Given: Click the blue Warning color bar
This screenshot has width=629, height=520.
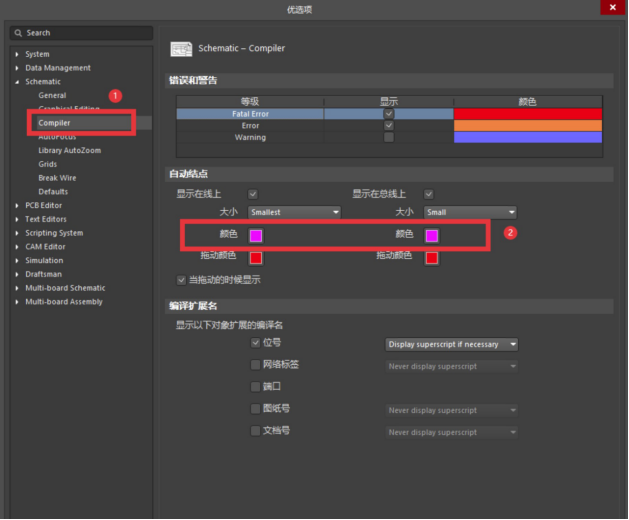Looking at the screenshot, I should tap(528, 137).
